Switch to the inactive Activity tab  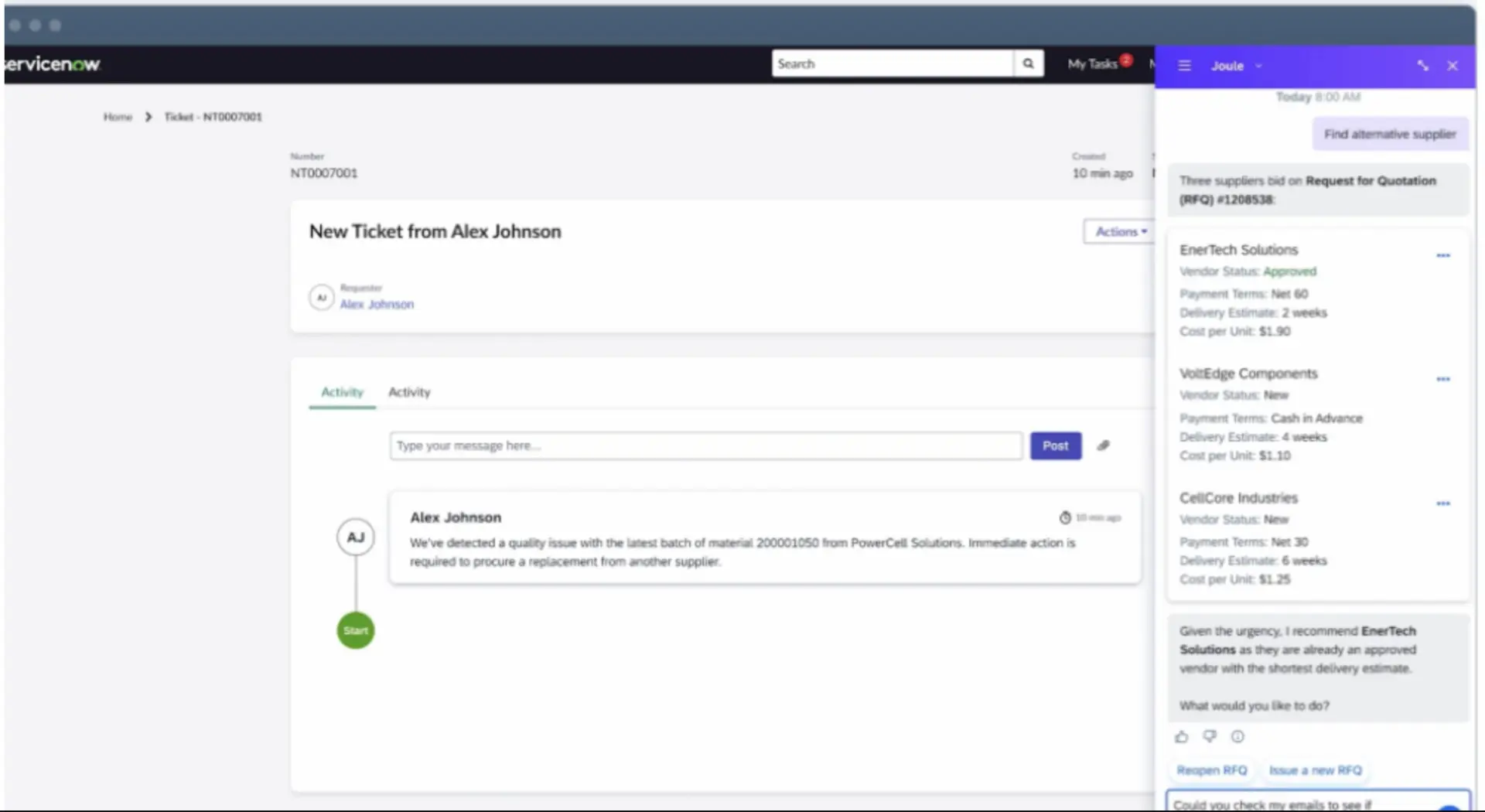coord(409,392)
